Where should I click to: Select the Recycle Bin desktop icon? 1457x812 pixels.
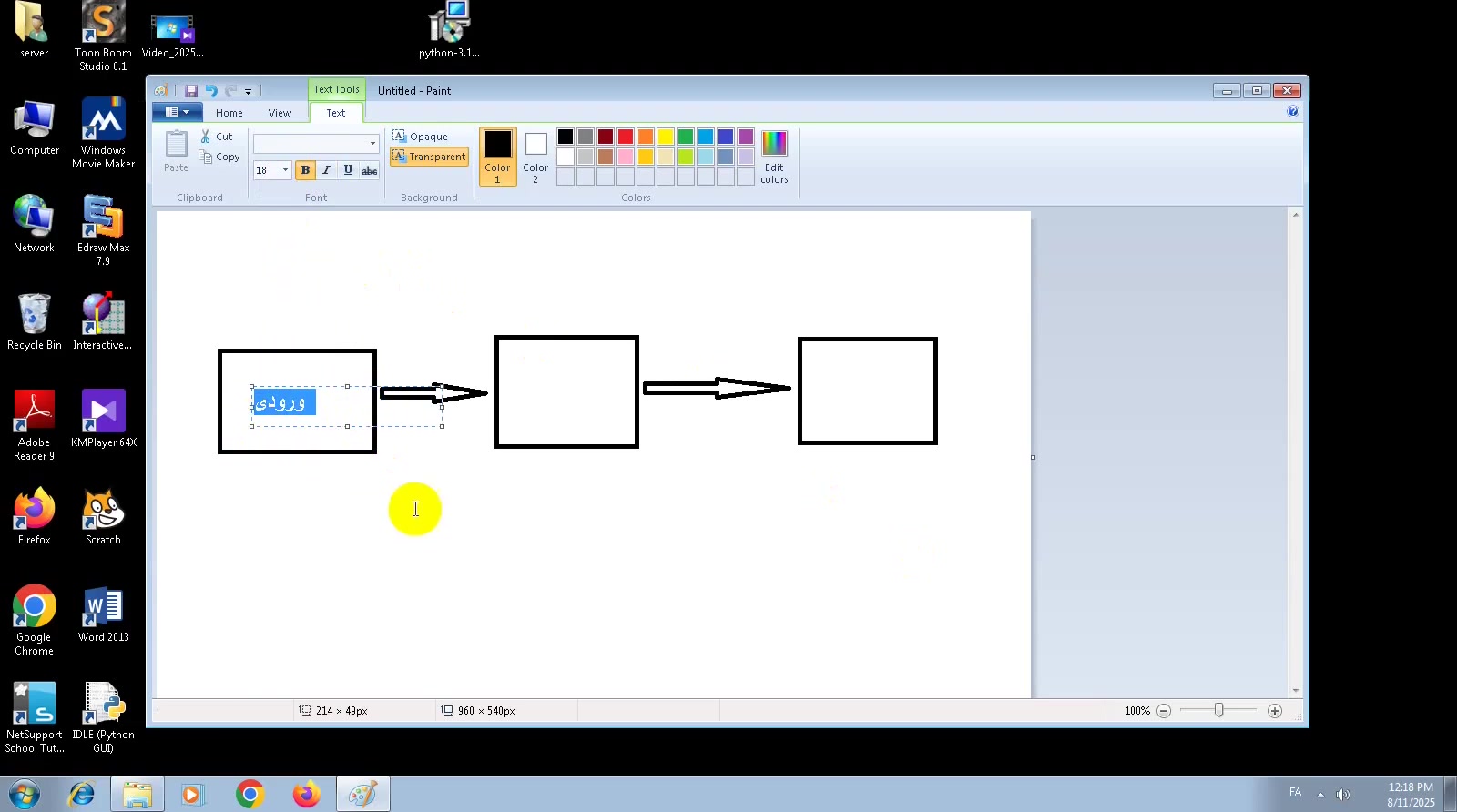(x=35, y=322)
